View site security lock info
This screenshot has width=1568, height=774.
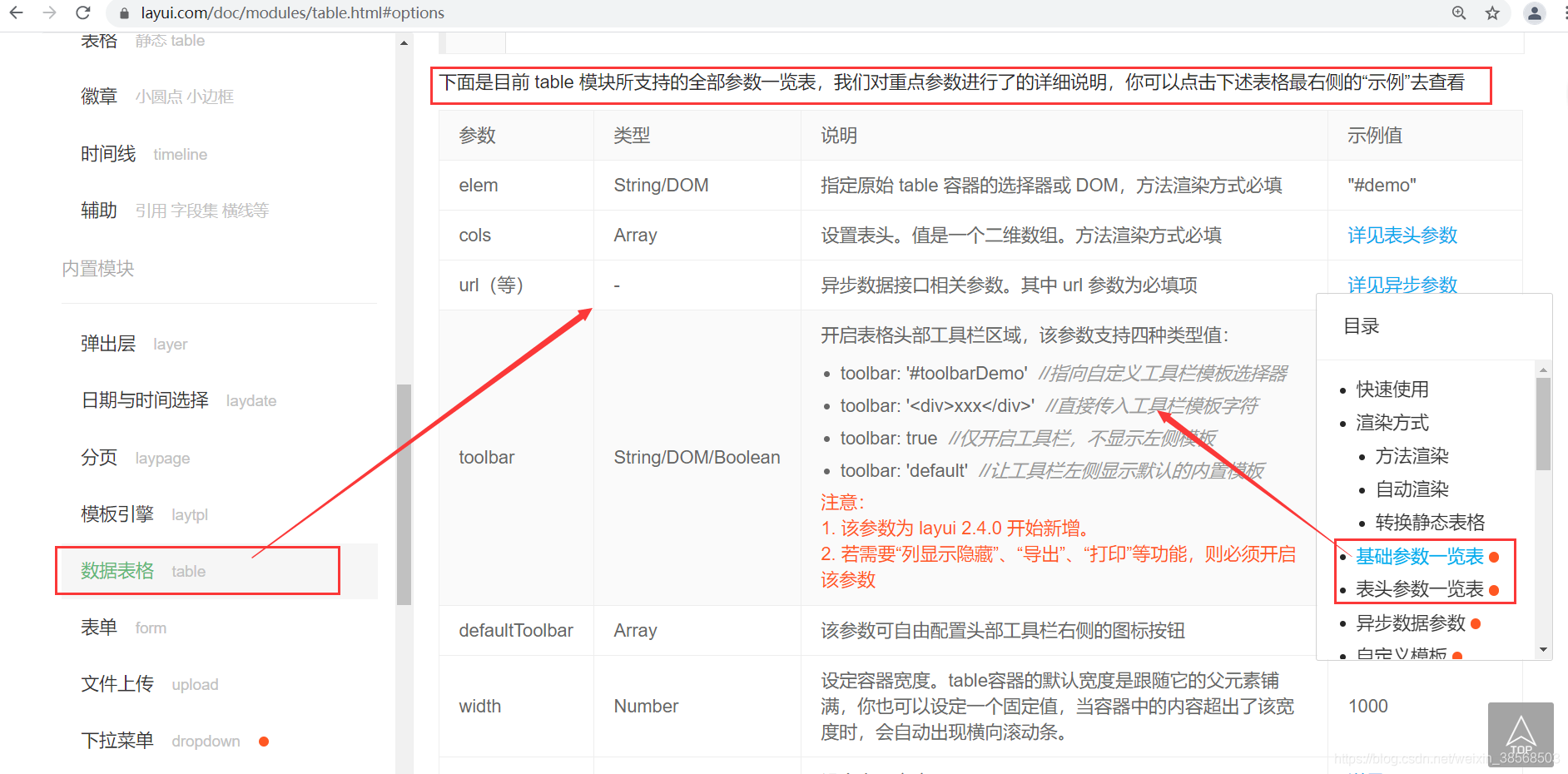[125, 13]
